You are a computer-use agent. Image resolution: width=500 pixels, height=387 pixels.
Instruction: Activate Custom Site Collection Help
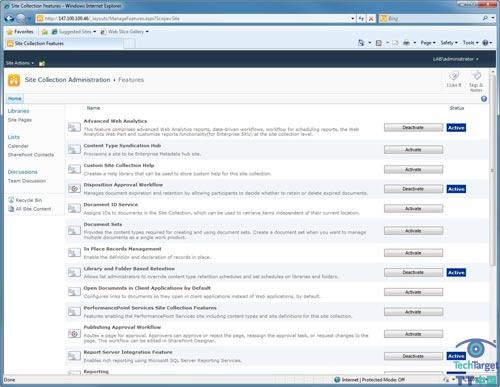[413, 170]
